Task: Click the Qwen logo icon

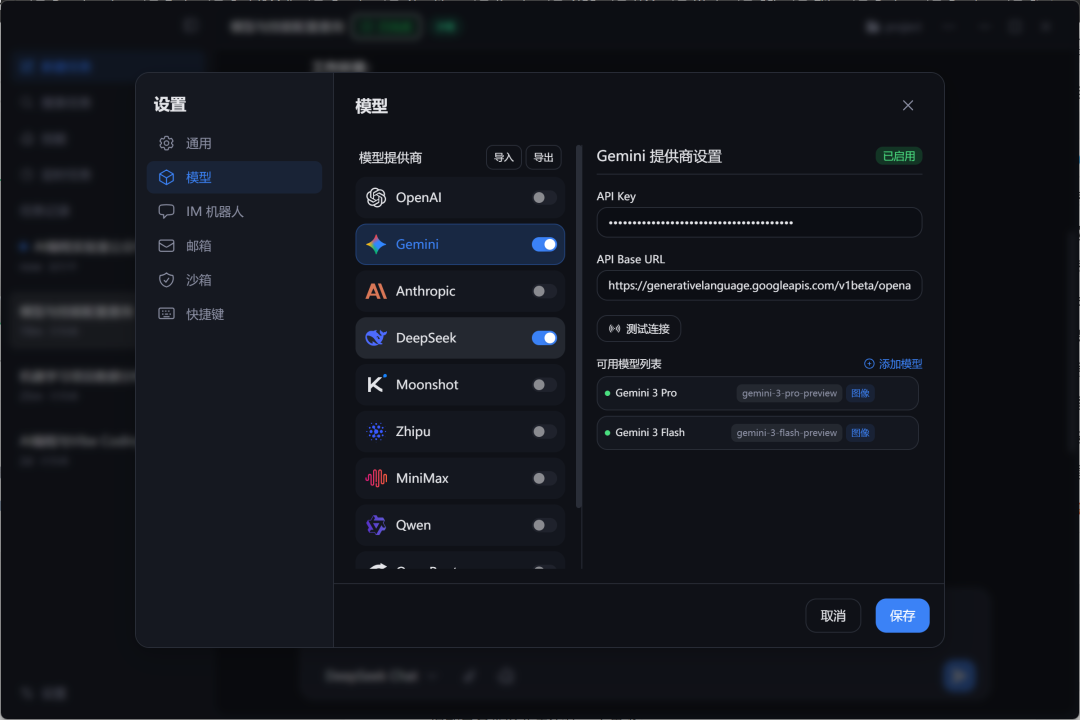Action: coord(376,525)
